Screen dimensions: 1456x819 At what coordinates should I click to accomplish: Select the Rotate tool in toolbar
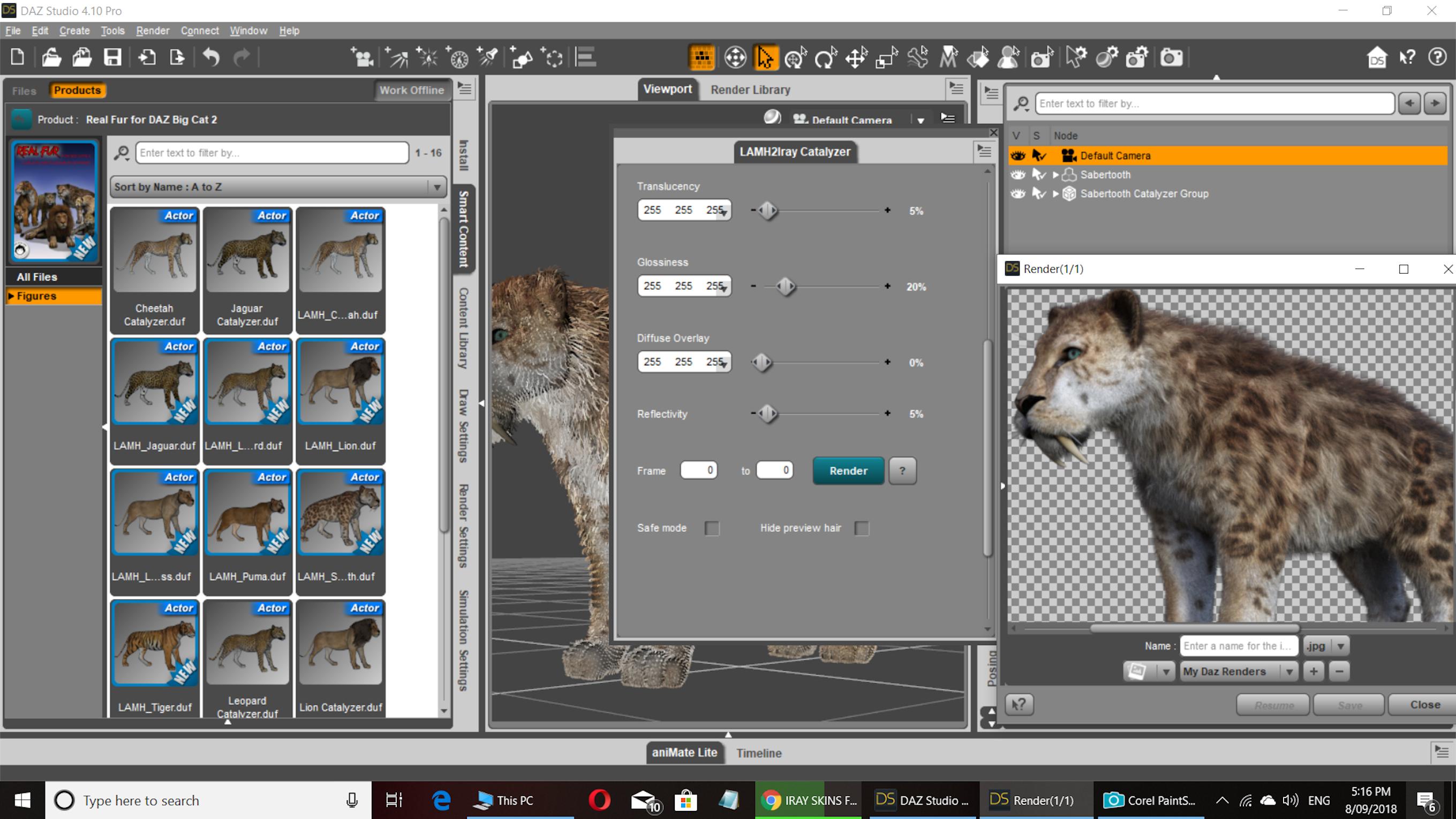[x=825, y=58]
